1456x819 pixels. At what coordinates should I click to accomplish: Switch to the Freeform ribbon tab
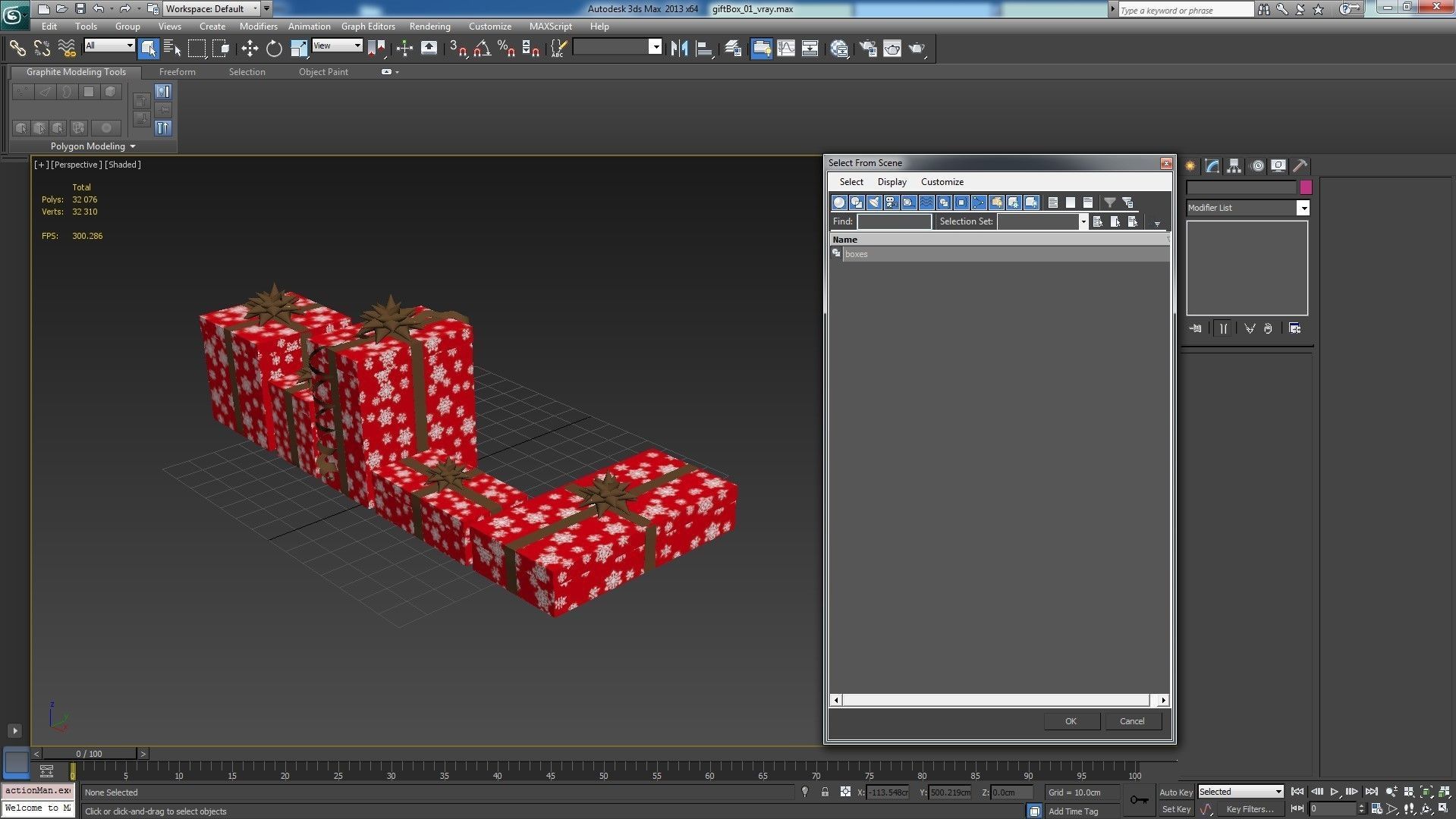(177, 72)
